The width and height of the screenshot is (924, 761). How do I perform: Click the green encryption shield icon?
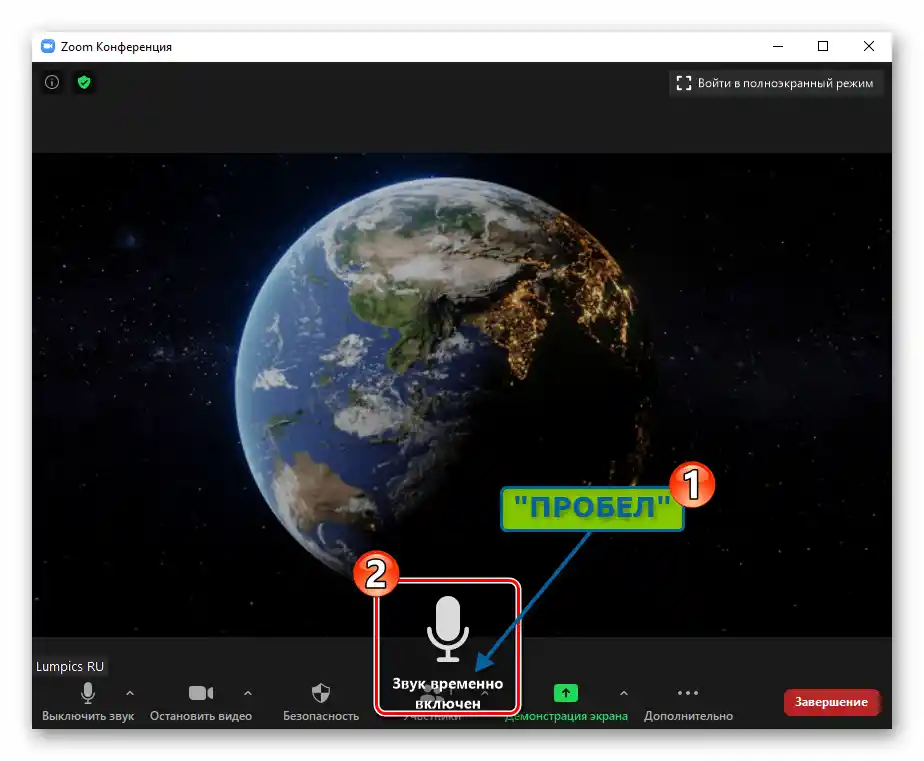[x=84, y=82]
